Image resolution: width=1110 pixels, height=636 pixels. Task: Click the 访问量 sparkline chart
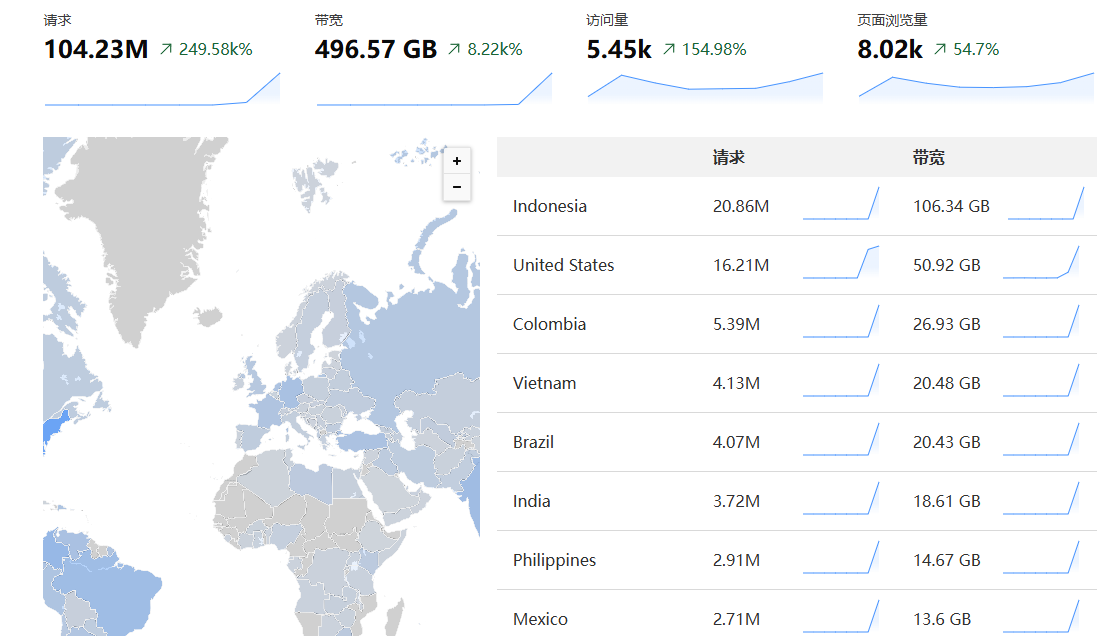pyautogui.click(x=705, y=88)
